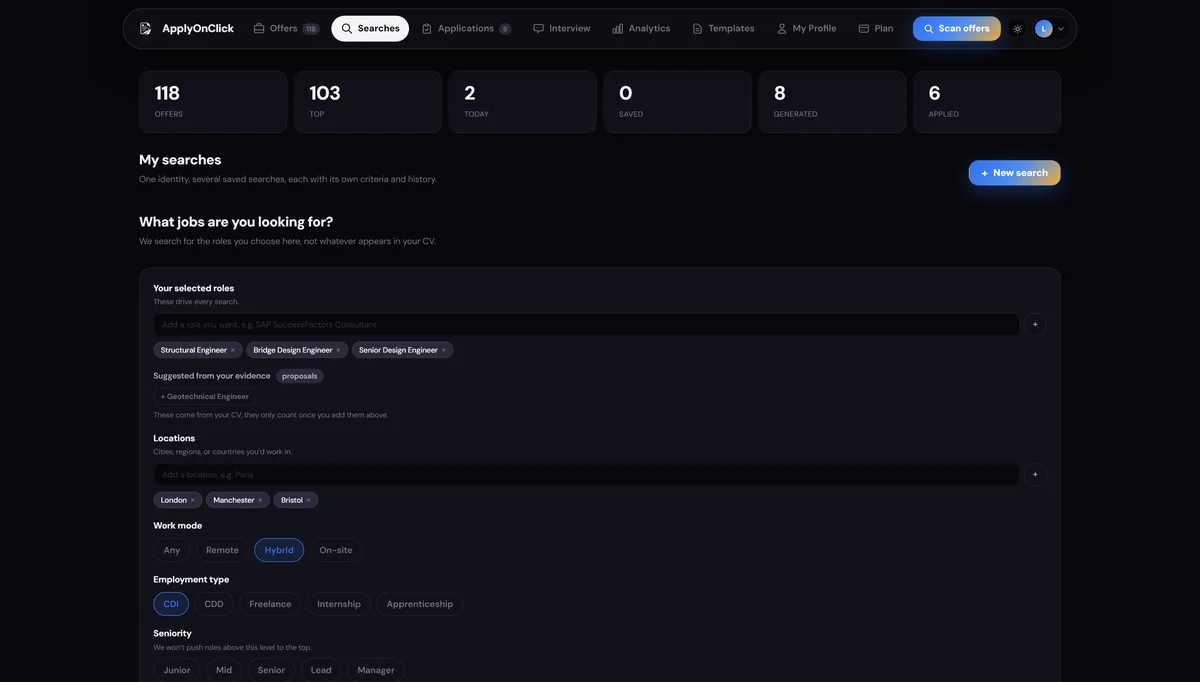Click the plus button next to role input
Image resolution: width=1200 pixels, height=682 pixels.
[x=1035, y=324]
